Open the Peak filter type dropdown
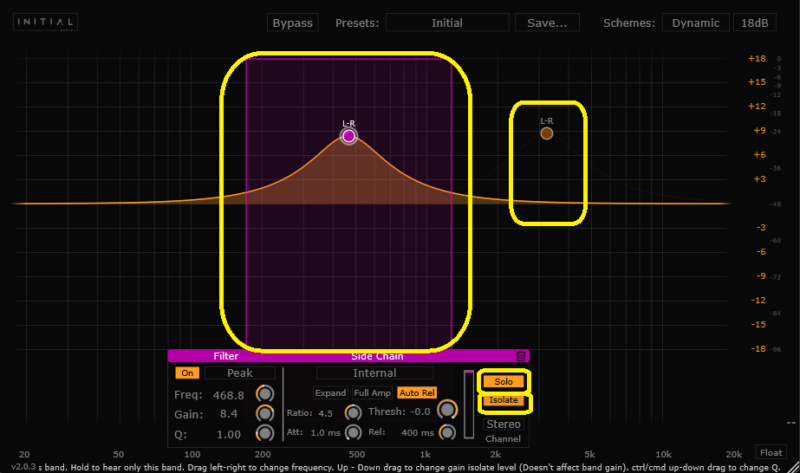Image resolution: width=800 pixels, height=473 pixels. (239, 373)
